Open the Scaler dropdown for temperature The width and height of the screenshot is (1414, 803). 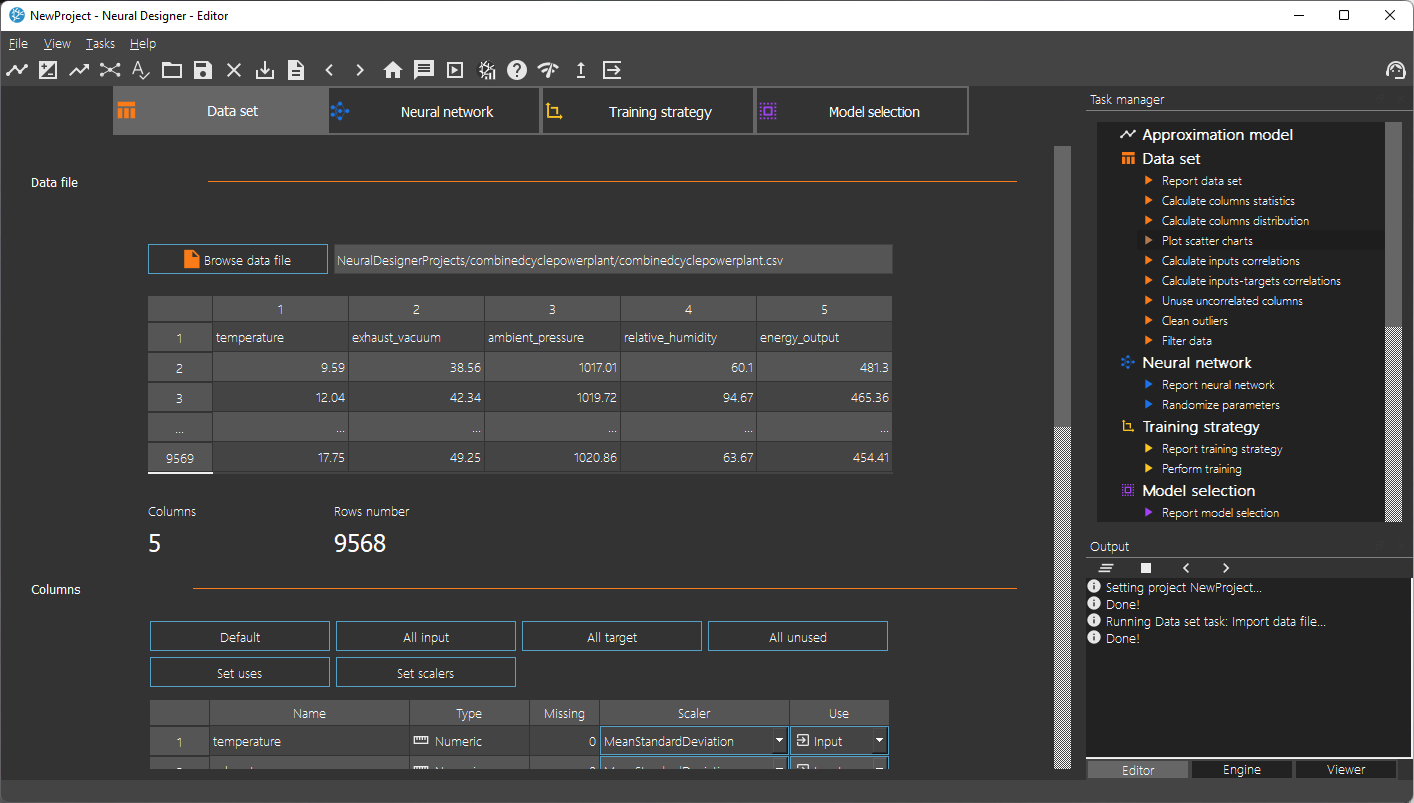[x=778, y=741]
